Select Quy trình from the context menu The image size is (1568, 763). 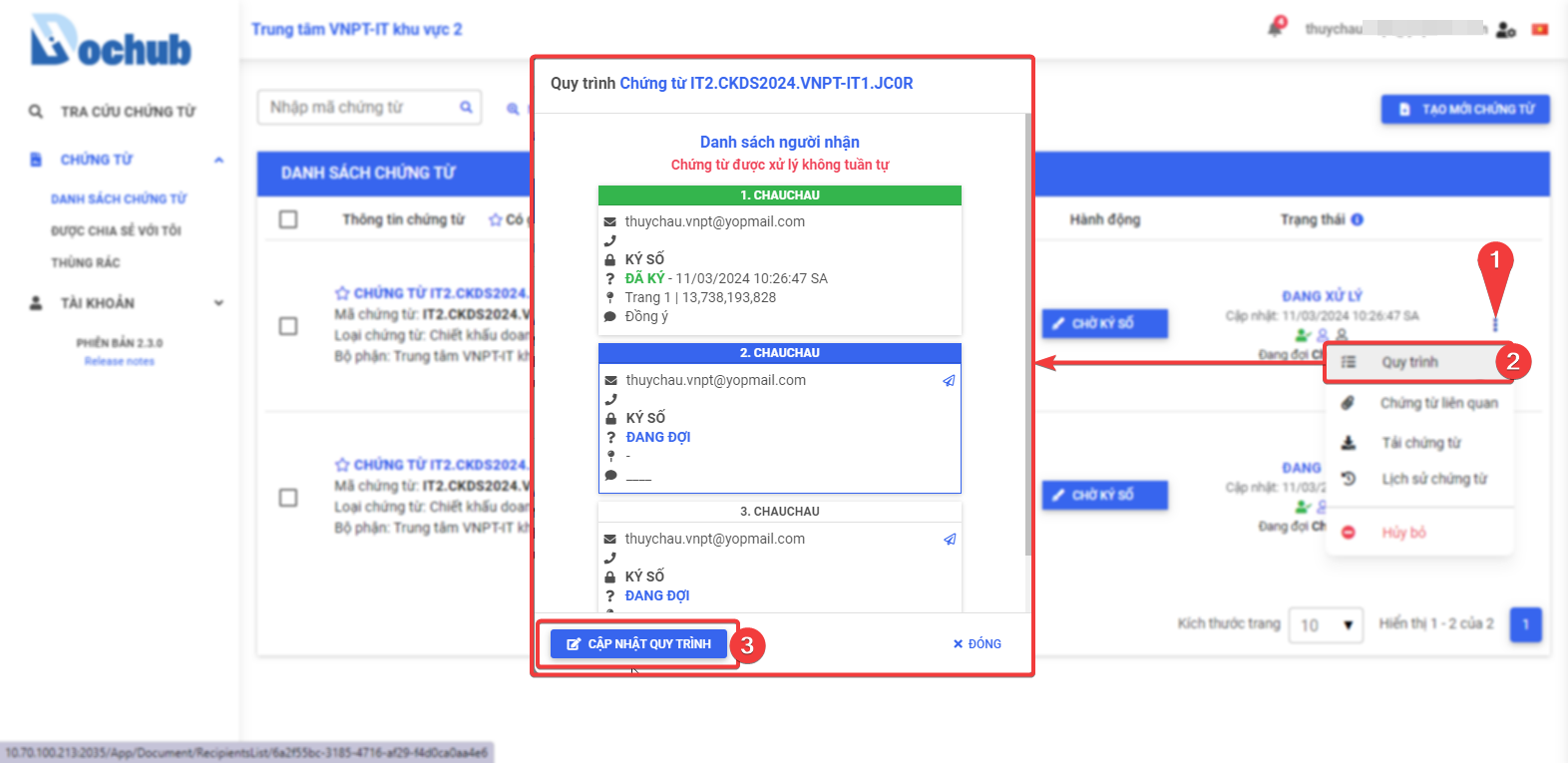point(1409,362)
